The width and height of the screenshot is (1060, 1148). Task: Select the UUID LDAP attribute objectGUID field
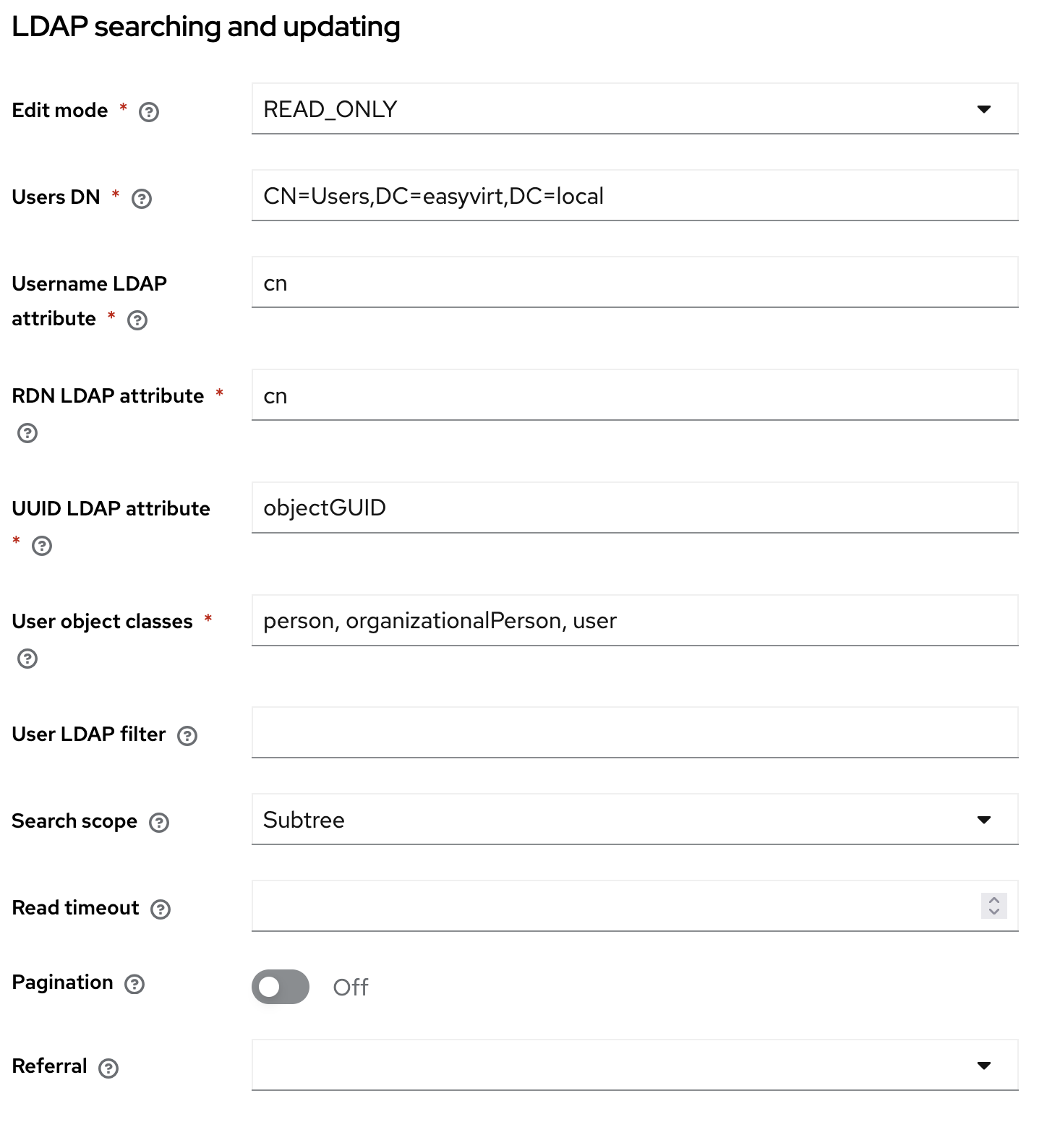tap(634, 508)
